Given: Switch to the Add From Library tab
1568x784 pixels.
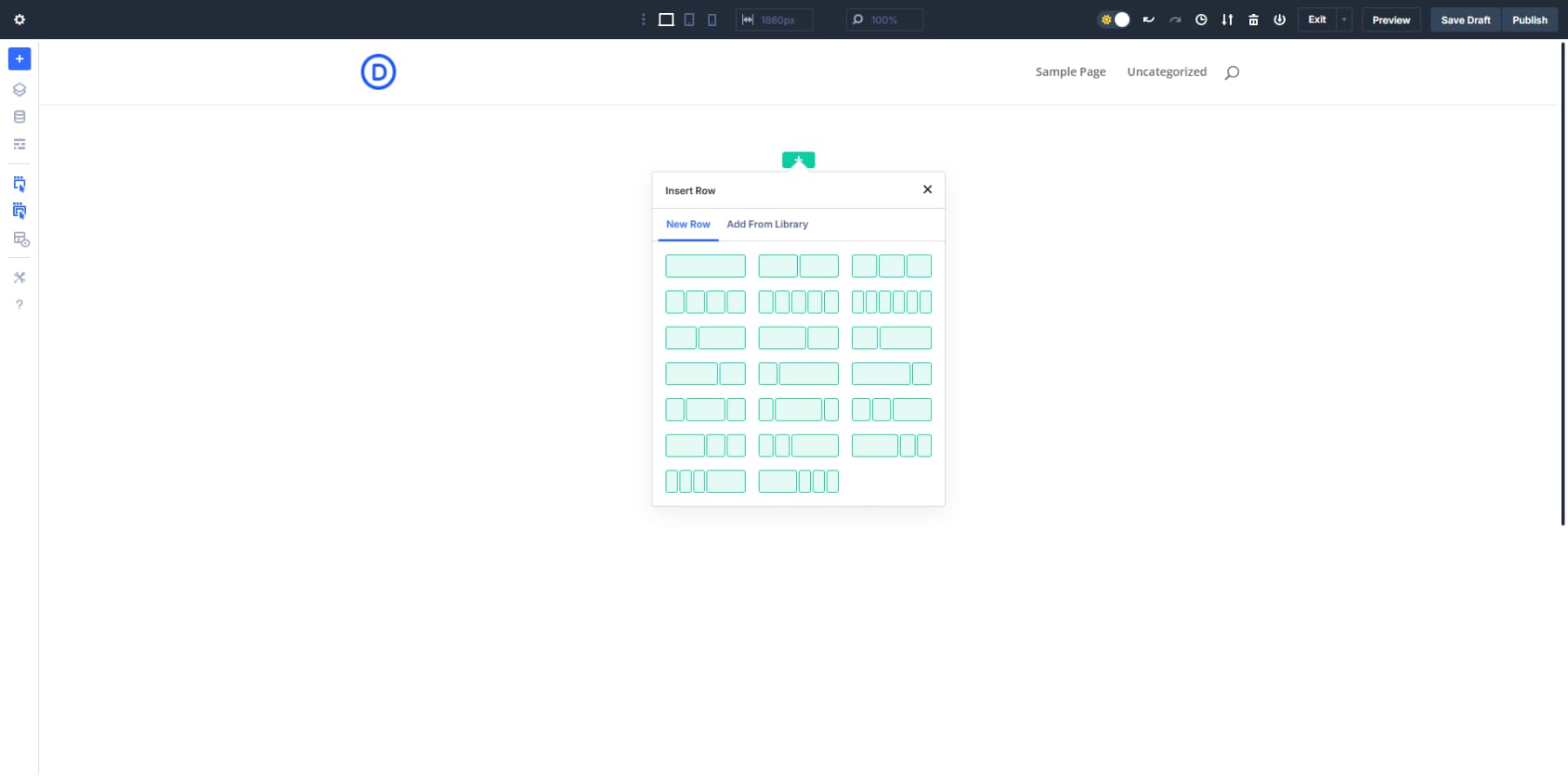Looking at the screenshot, I should point(767,224).
